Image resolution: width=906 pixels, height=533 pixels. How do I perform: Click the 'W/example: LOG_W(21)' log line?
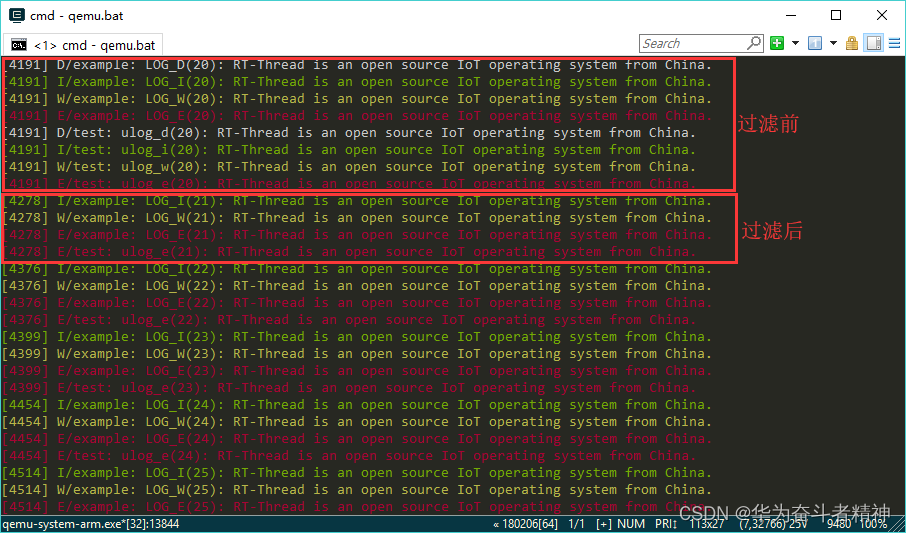pyautogui.click(x=357, y=217)
